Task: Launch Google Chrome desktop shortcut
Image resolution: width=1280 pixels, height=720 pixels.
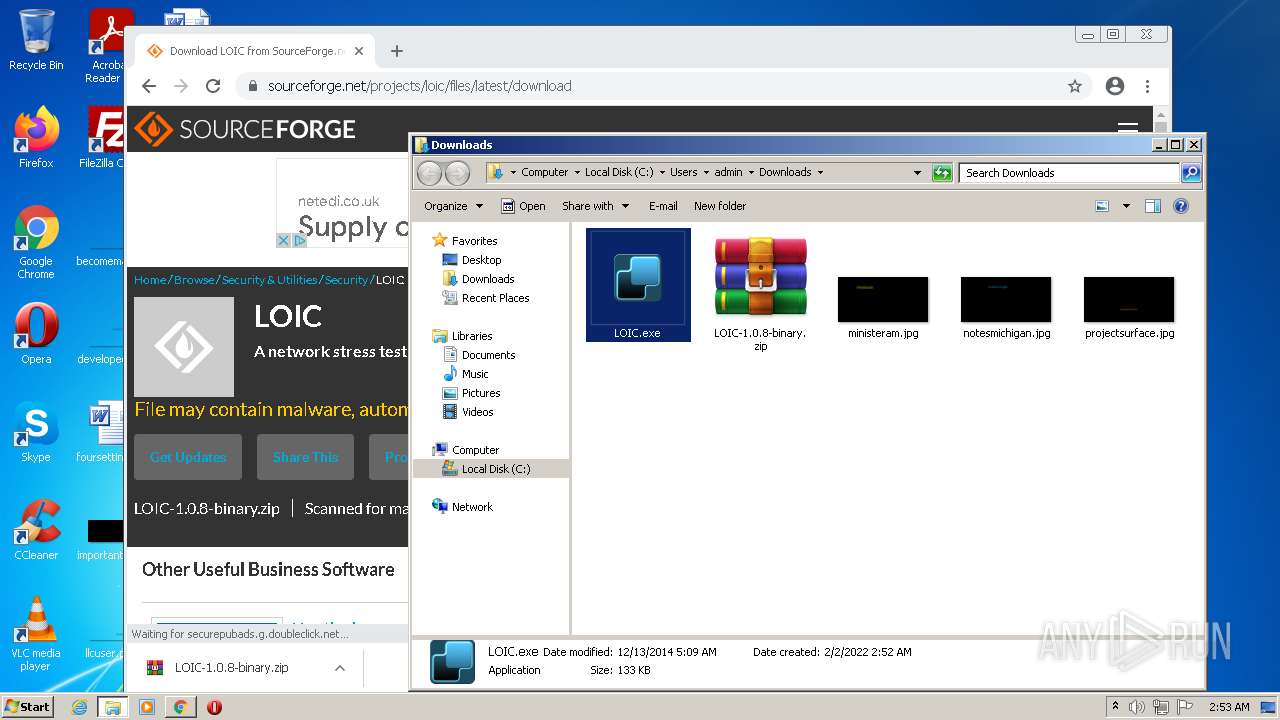Action: coord(36,243)
